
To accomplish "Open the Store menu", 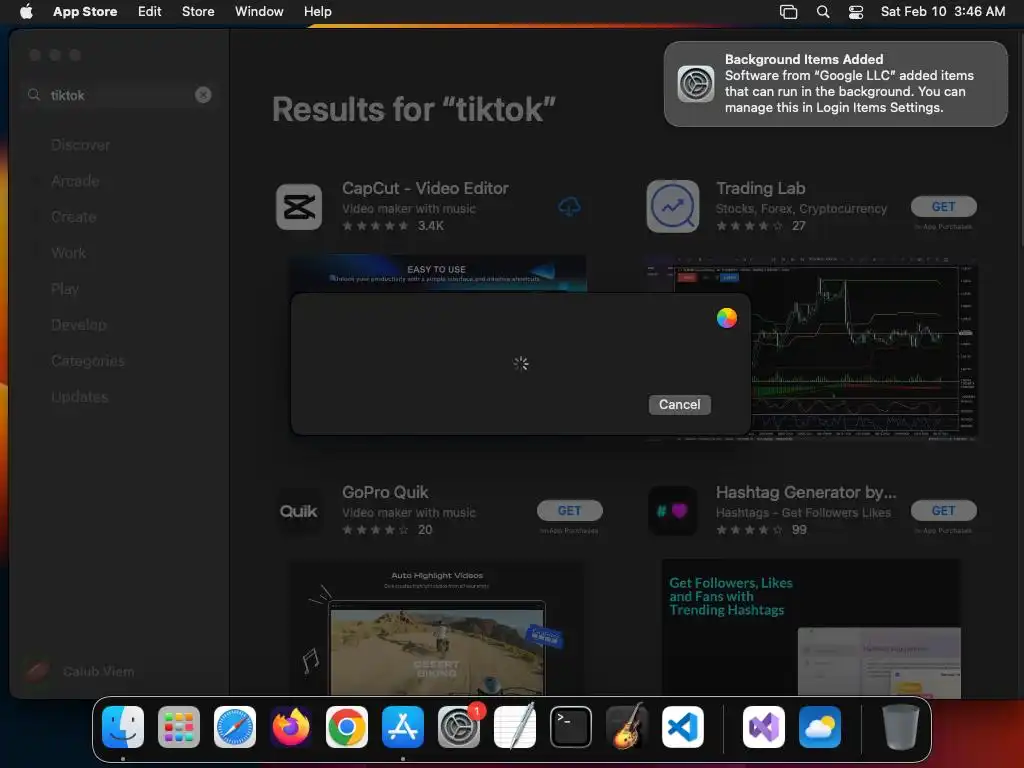I will [198, 11].
